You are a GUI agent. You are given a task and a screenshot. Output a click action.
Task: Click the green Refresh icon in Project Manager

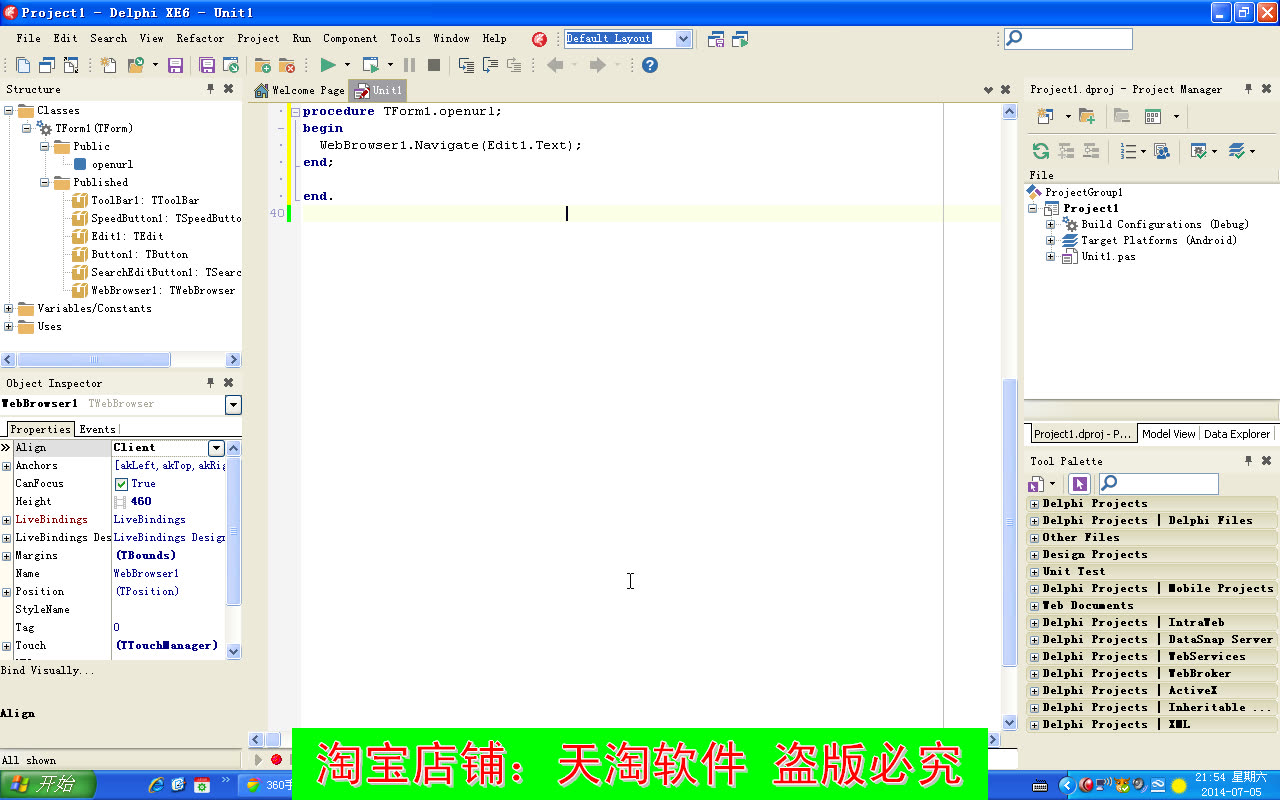[1041, 151]
